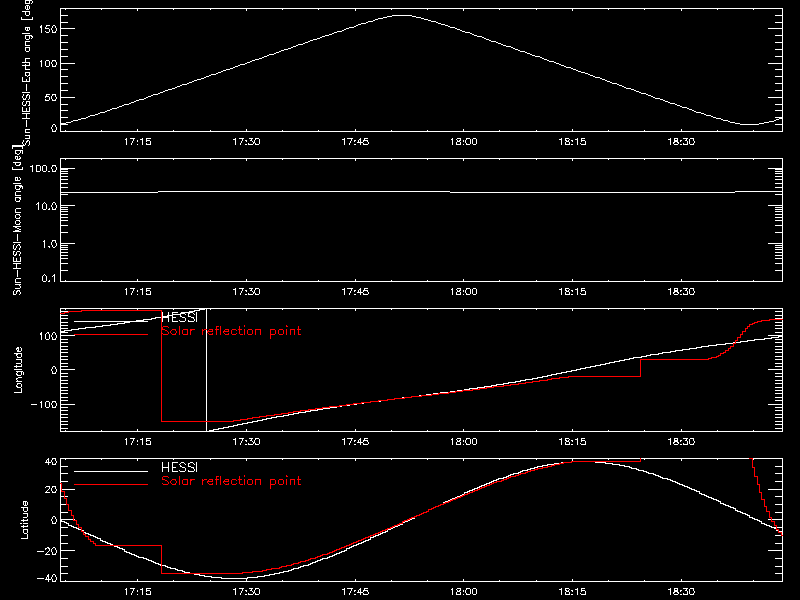Click 18:15 tick under Latitude plot
The image size is (800, 600).
coord(572,592)
